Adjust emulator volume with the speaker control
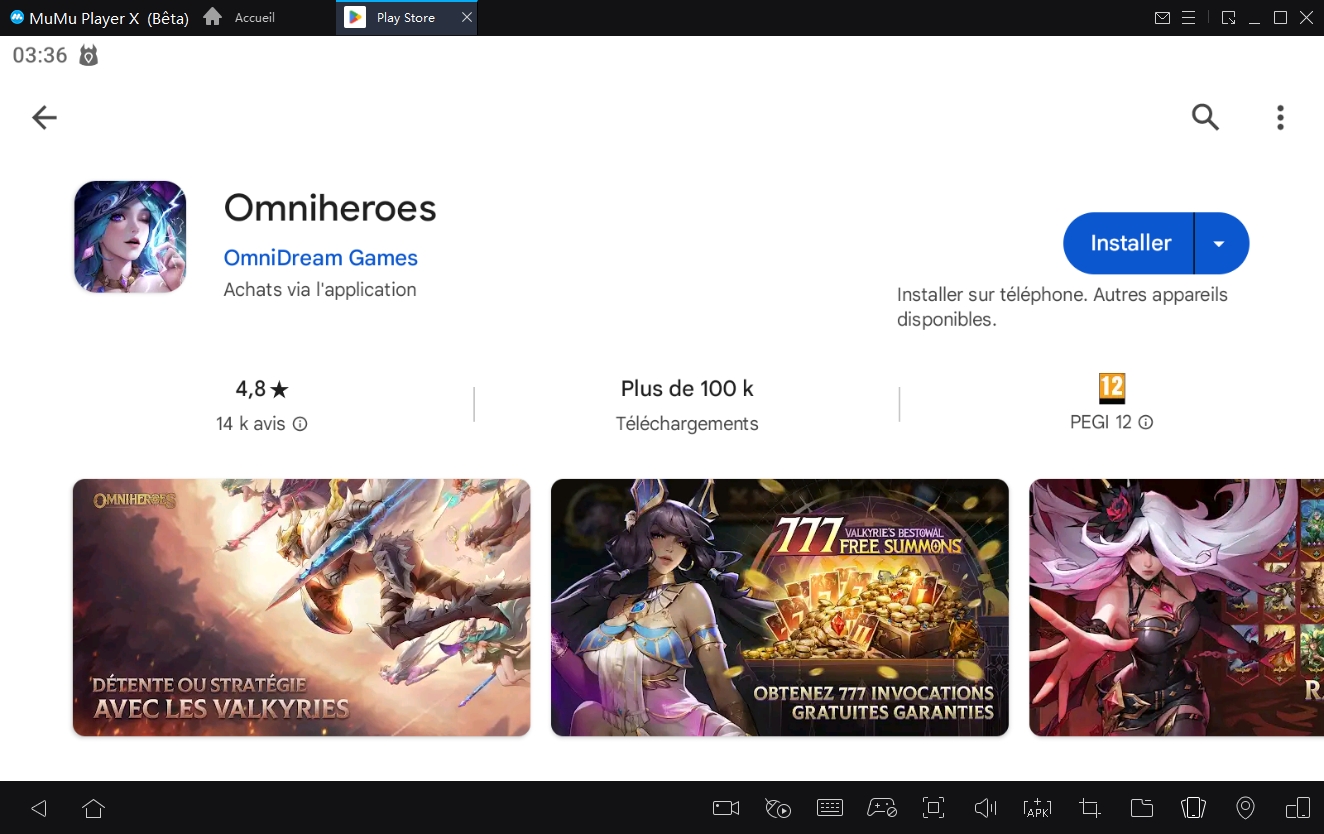Screen dimensions: 1324x834 (985, 807)
